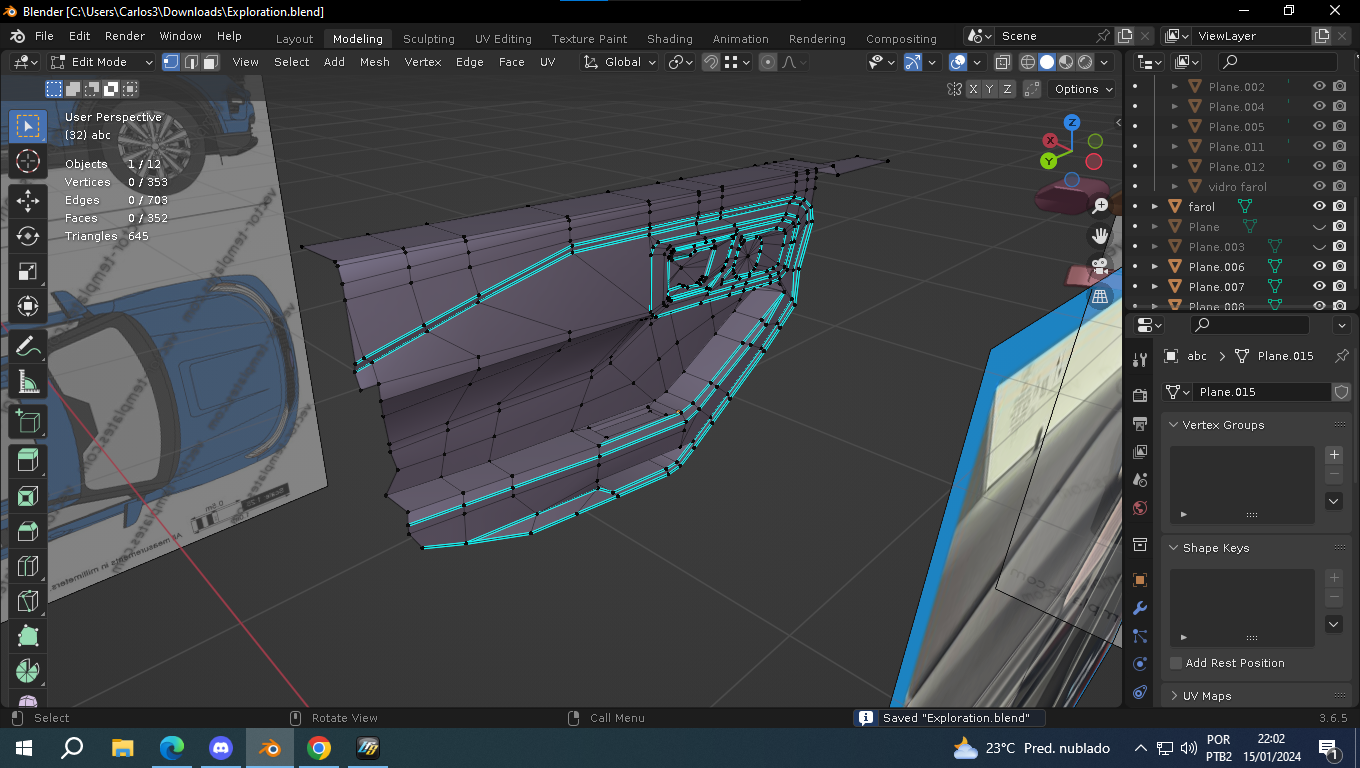Toggle fake user shield for Plane.015
This screenshot has width=1360, height=768.
point(1342,392)
